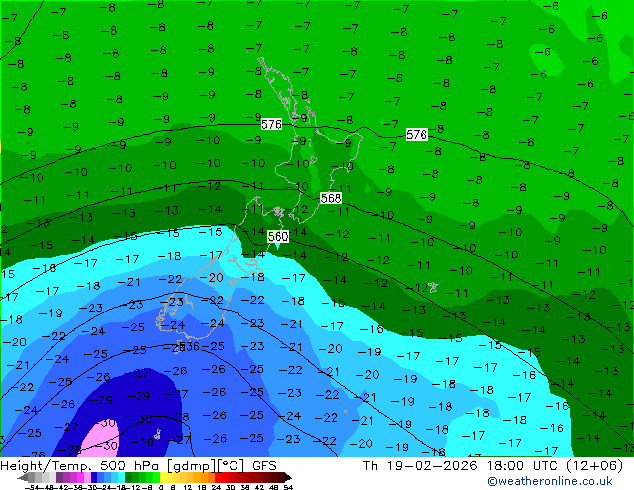This screenshot has height=490, width=634.
Task: Click the '(12+06)' run offset text
Action: pyautogui.click(x=596, y=466)
